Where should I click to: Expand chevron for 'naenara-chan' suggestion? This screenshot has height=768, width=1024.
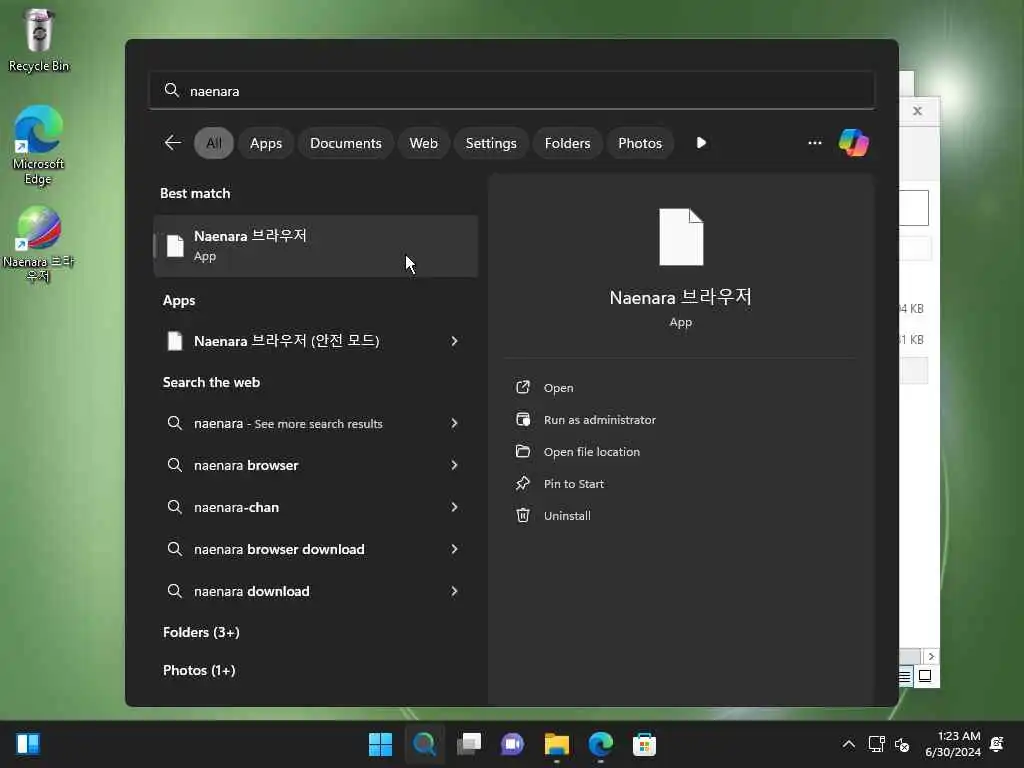(455, 507)
